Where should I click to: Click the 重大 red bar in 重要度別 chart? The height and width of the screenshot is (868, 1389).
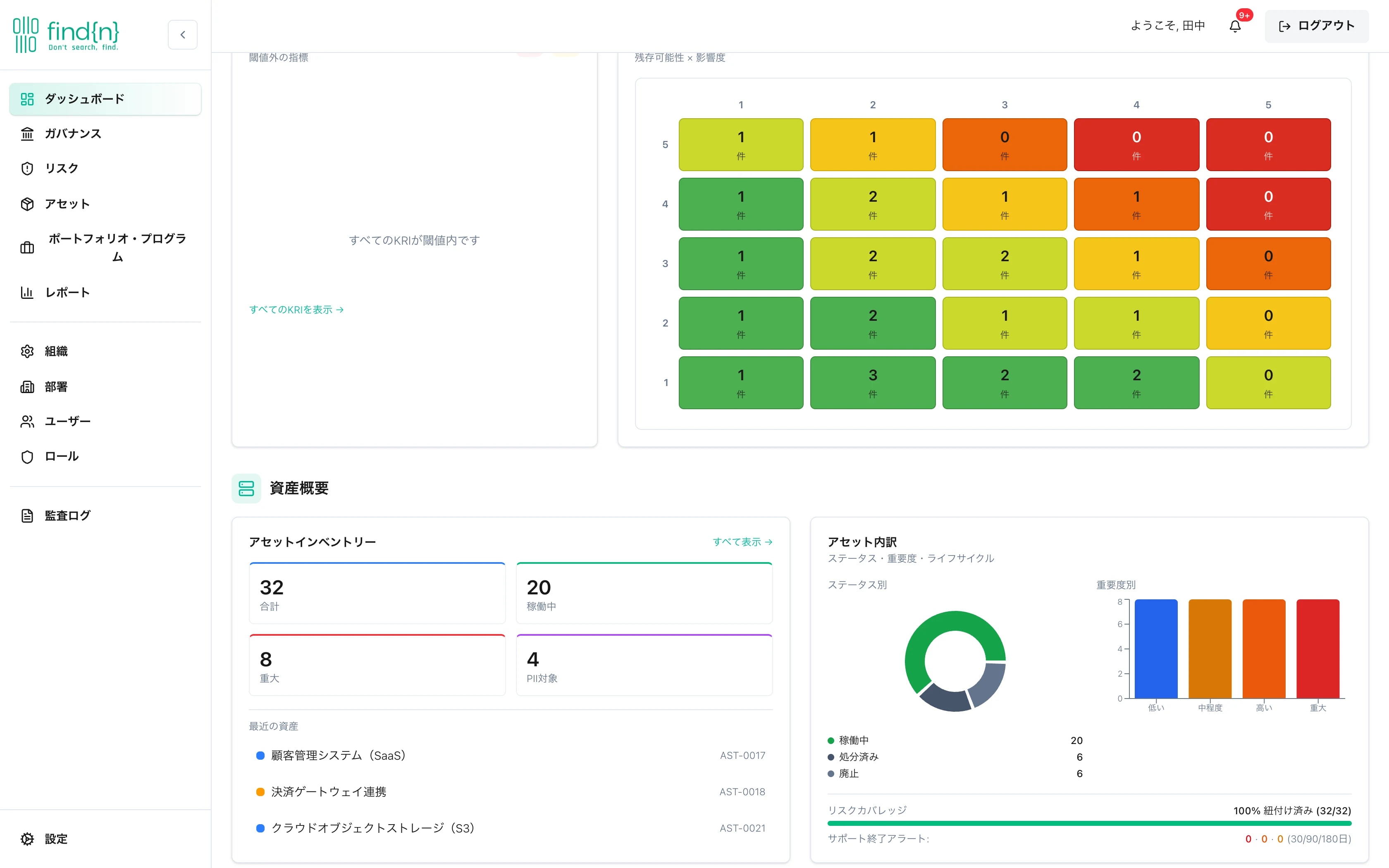pyautogui.click(x=1318, y=649)
